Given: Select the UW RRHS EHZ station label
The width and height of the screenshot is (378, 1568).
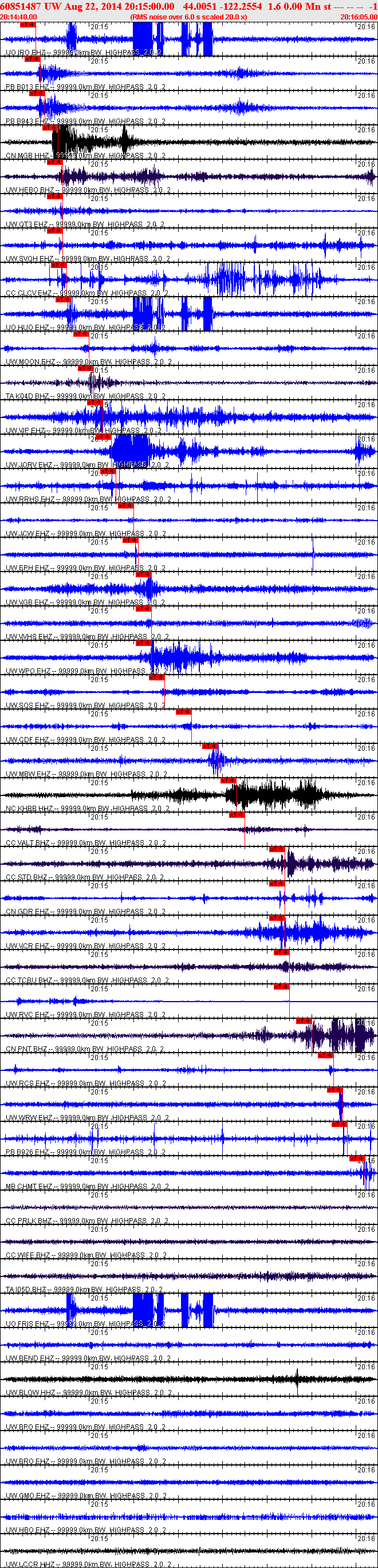Looking at the screenshot, I should pyautogui.click(x=88, y=500).
